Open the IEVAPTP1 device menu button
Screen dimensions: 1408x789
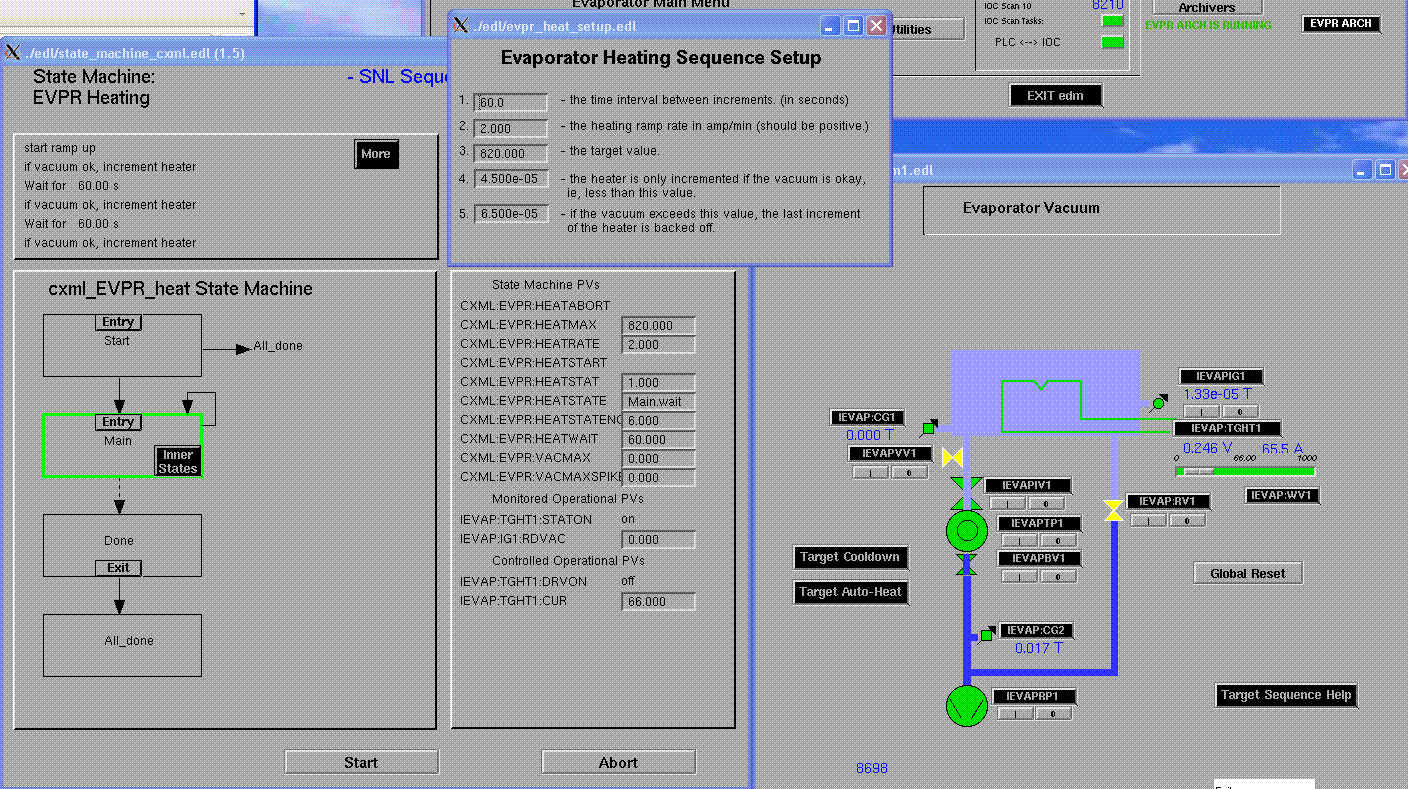[x=1038, y=523]
